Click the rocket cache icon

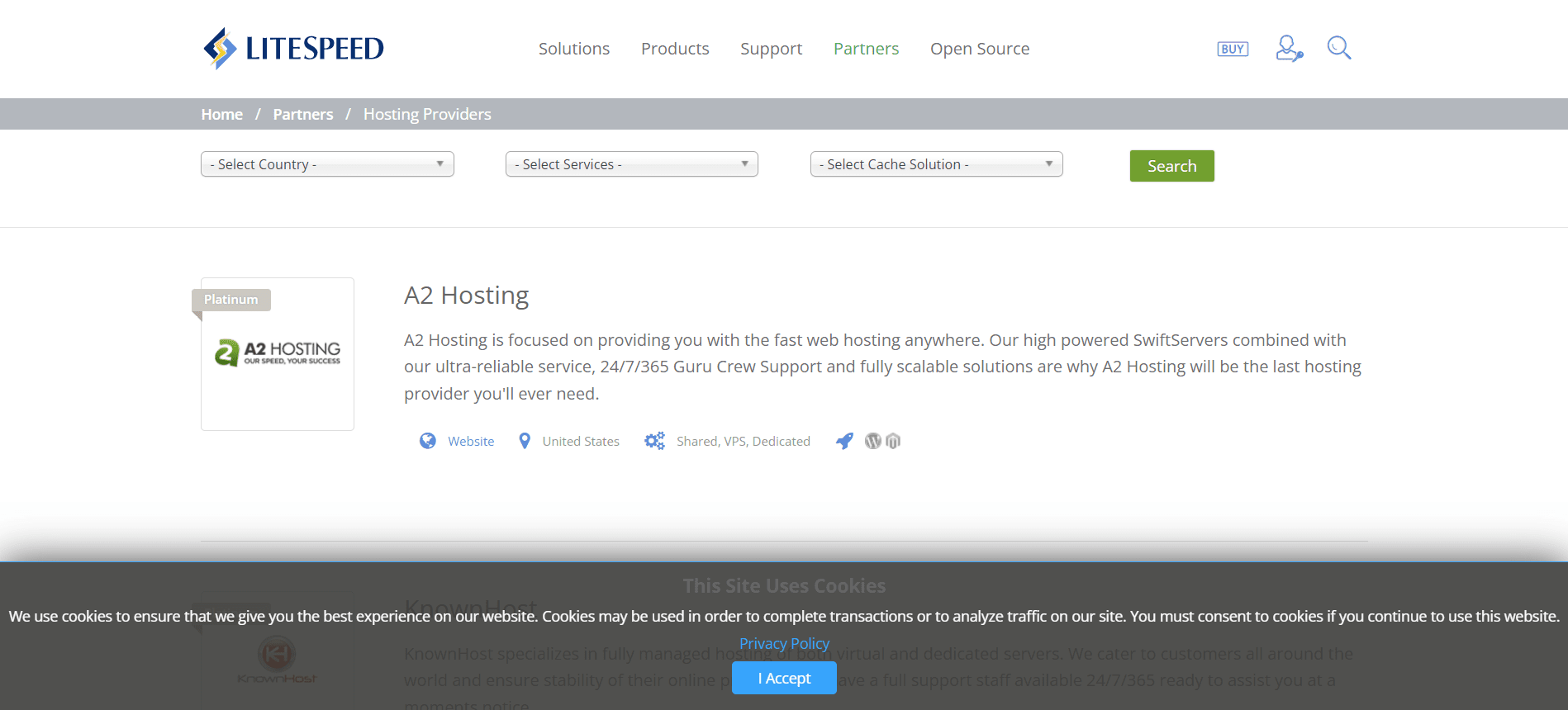click(844, 441)
